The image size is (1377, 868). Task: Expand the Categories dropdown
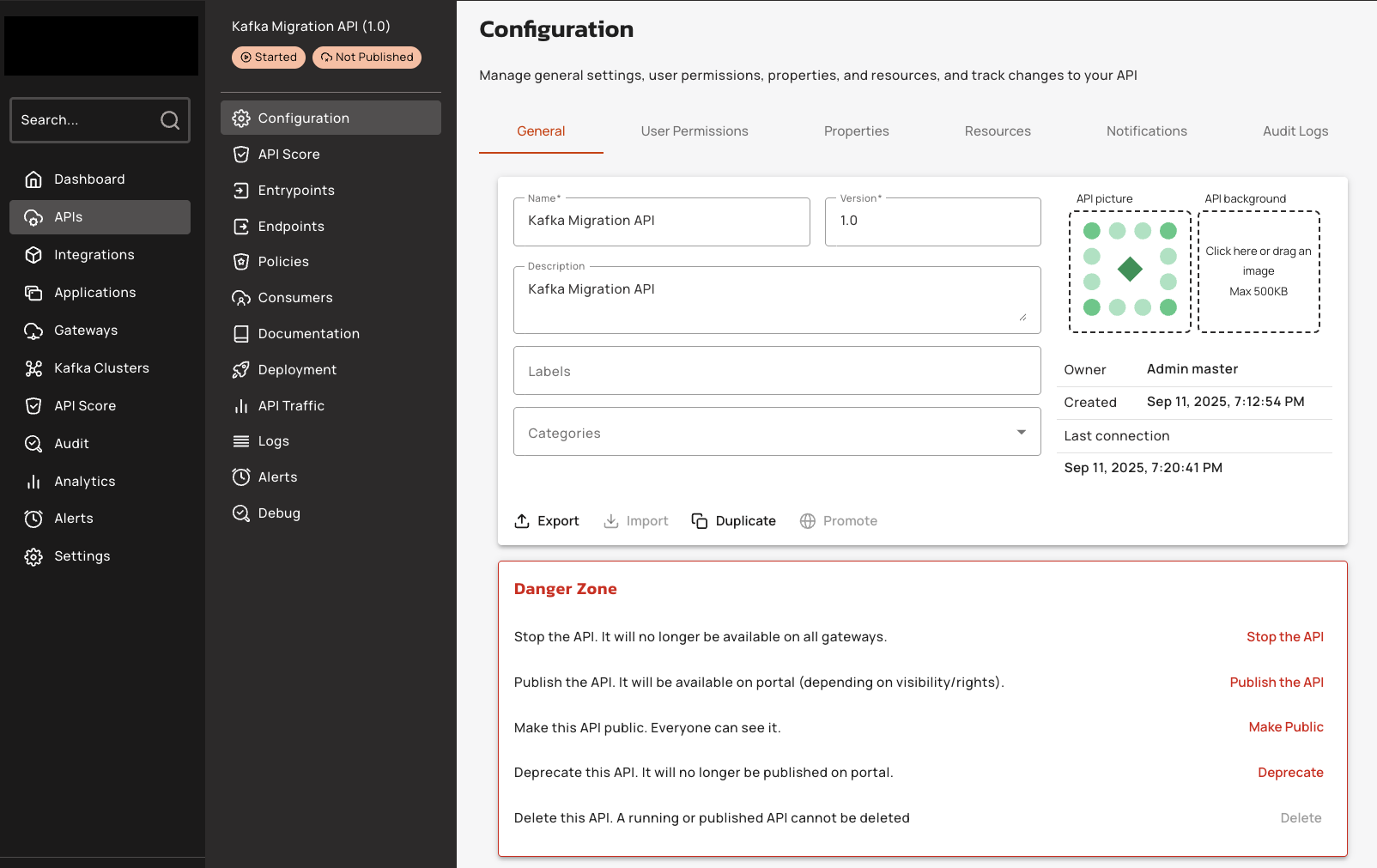click(x=1021, y=432)
